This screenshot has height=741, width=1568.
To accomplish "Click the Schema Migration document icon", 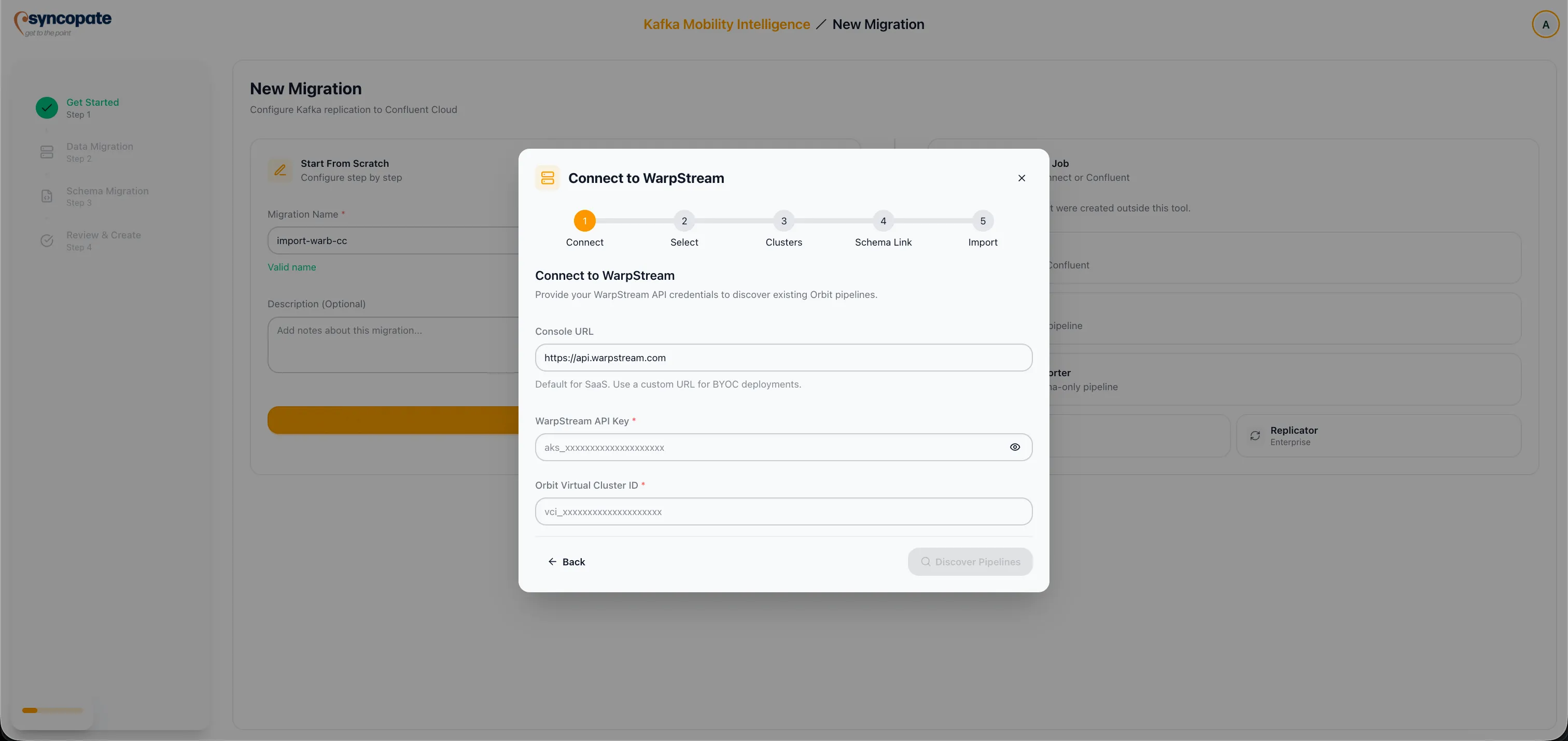I will tap(47, 196).
